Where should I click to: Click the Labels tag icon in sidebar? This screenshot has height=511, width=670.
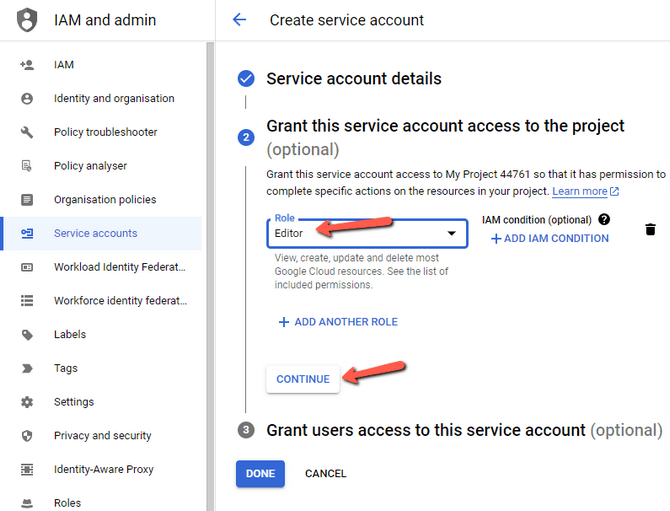[27, 335]
